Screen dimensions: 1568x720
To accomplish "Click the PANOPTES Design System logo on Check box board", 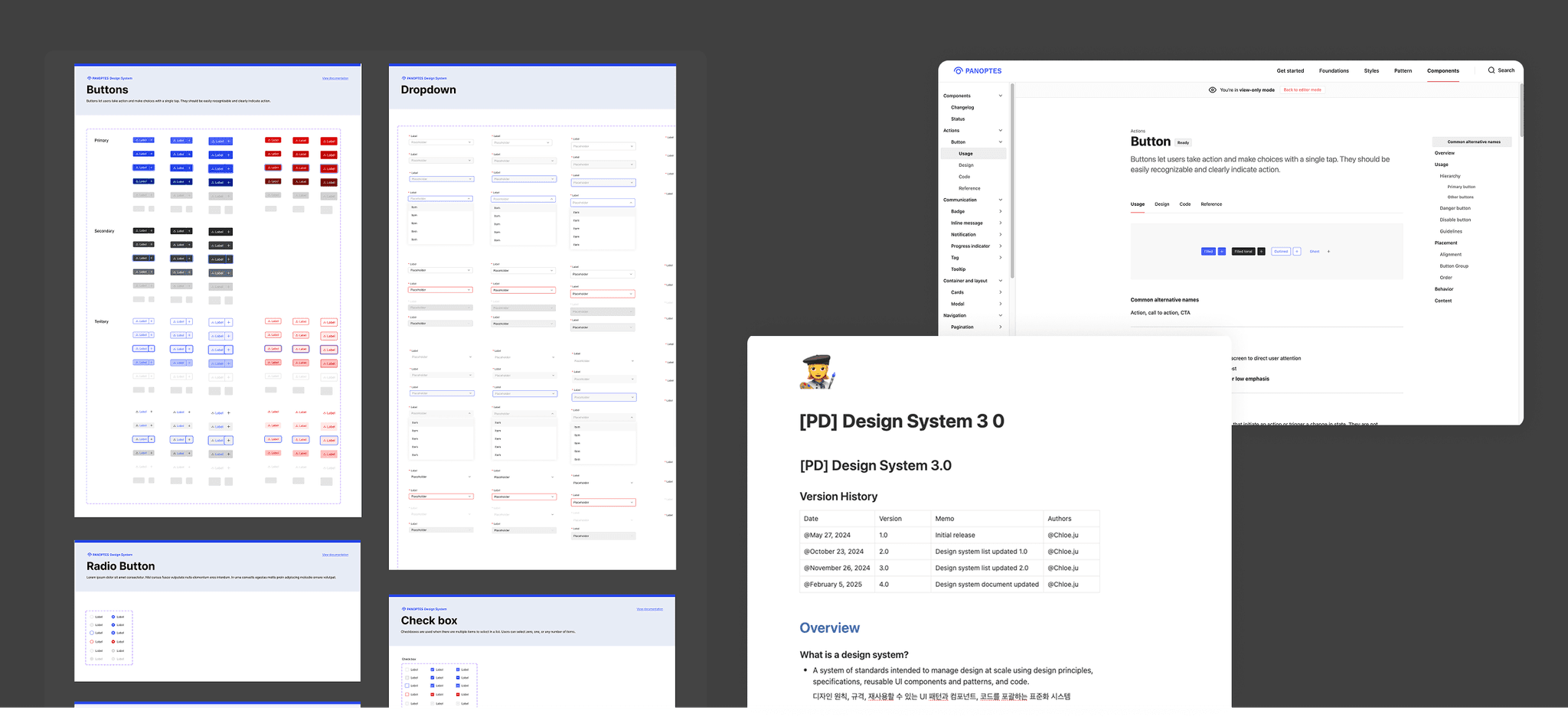I will pyautogui.click(x=424, y=609).
